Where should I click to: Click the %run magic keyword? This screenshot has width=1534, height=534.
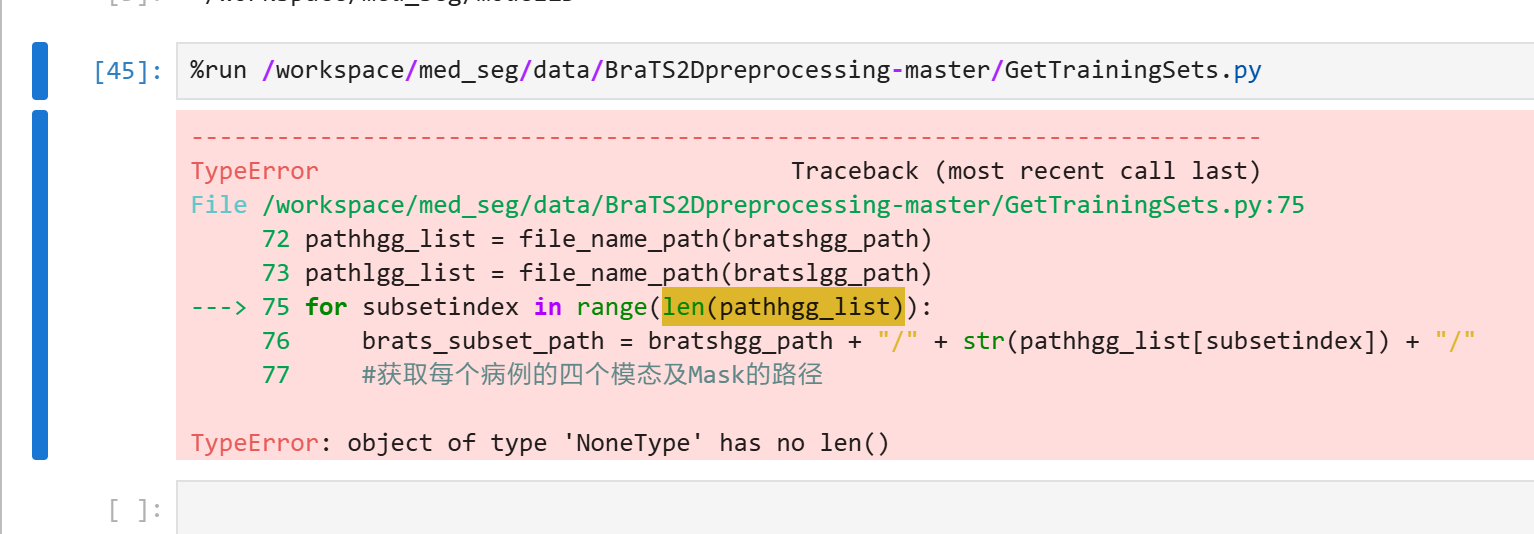pyautogui.click(x=219, y=71)
